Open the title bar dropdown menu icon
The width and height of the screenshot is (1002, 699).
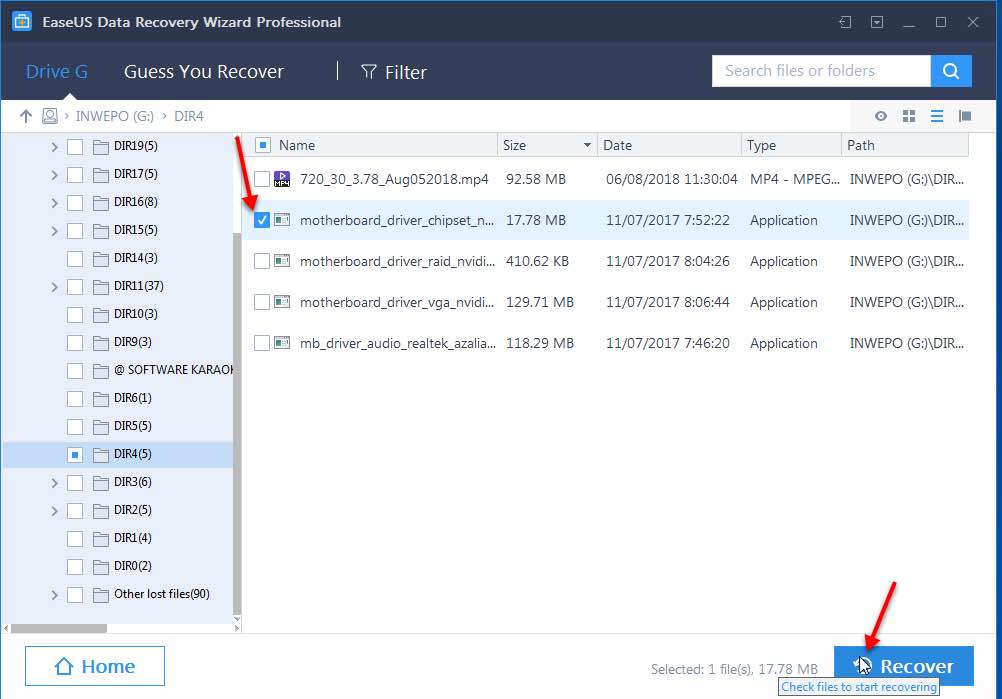[x=877, y=22]
